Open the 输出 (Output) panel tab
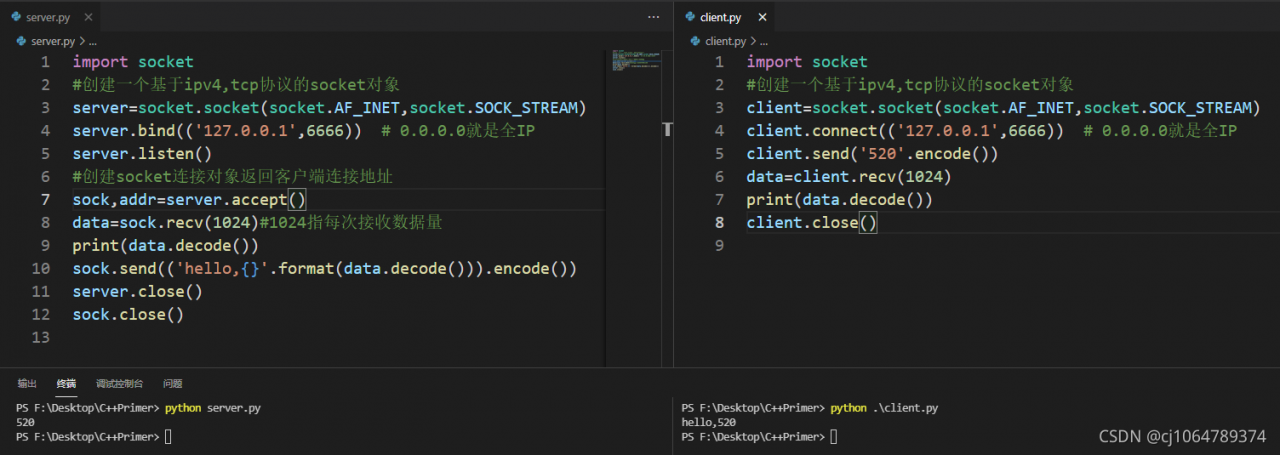 tap(27, 383)
